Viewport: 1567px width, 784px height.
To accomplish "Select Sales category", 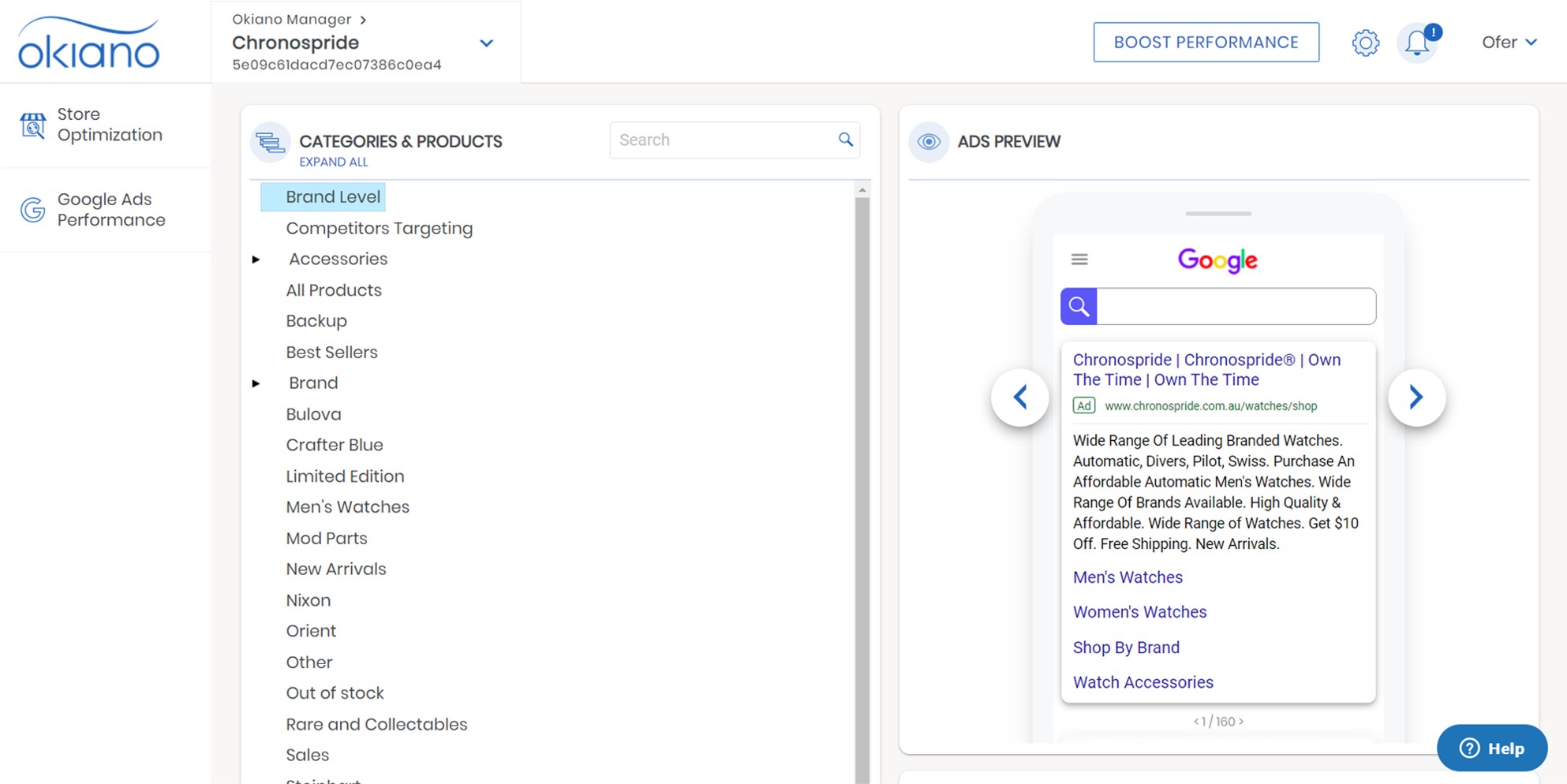I will [x=307, y=756].
